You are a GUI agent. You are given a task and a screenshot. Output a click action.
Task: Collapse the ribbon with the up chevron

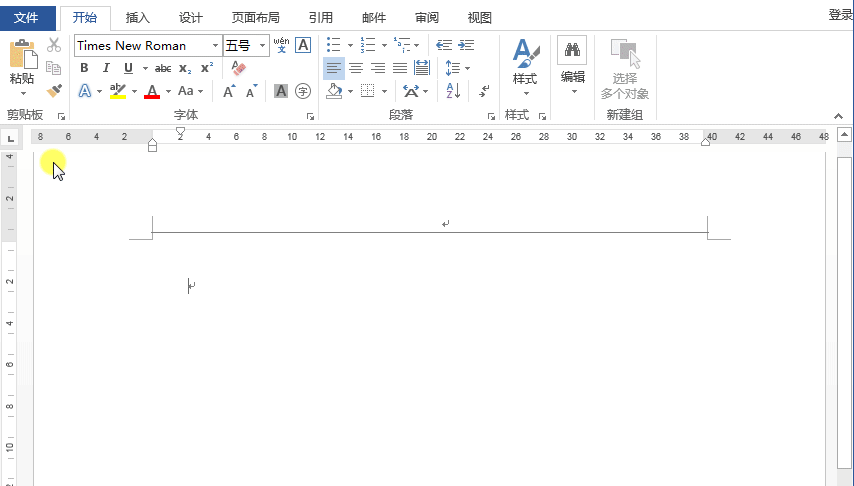838,116
